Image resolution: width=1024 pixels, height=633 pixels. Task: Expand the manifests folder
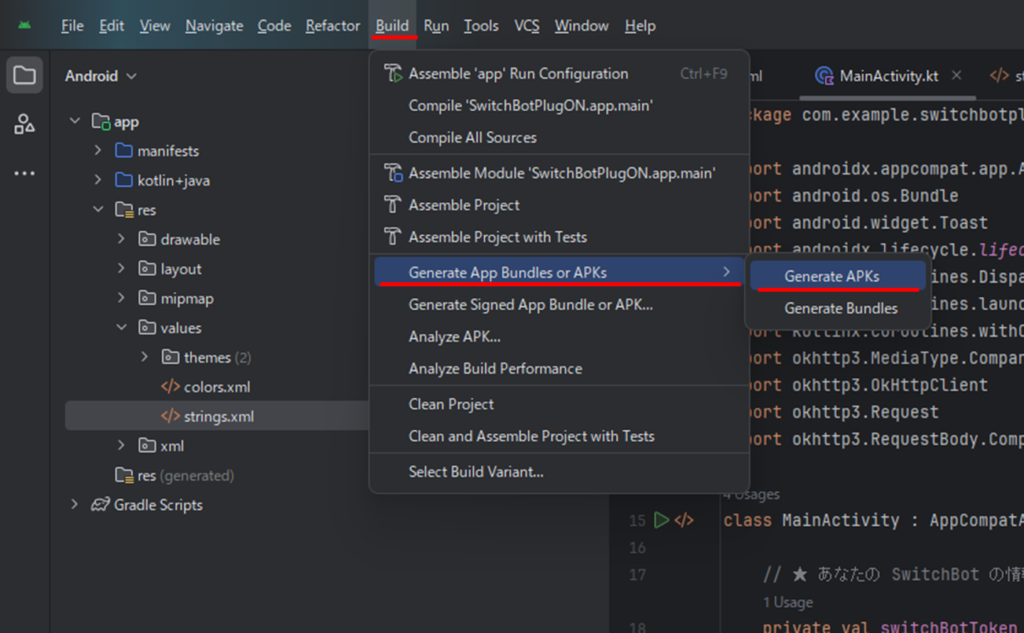click(x=98, y=151)
